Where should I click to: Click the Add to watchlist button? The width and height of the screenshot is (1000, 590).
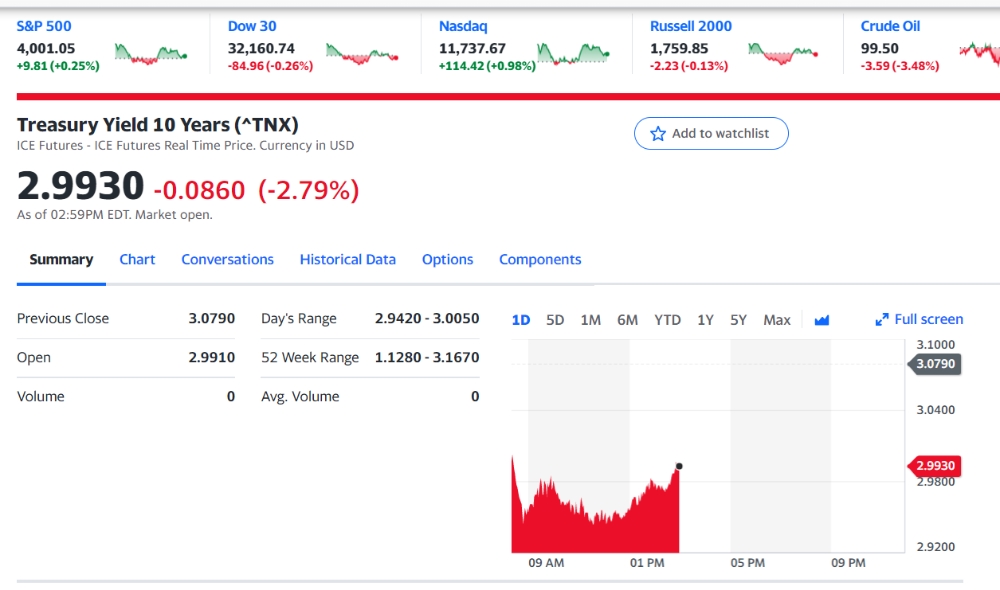point(711,133)
